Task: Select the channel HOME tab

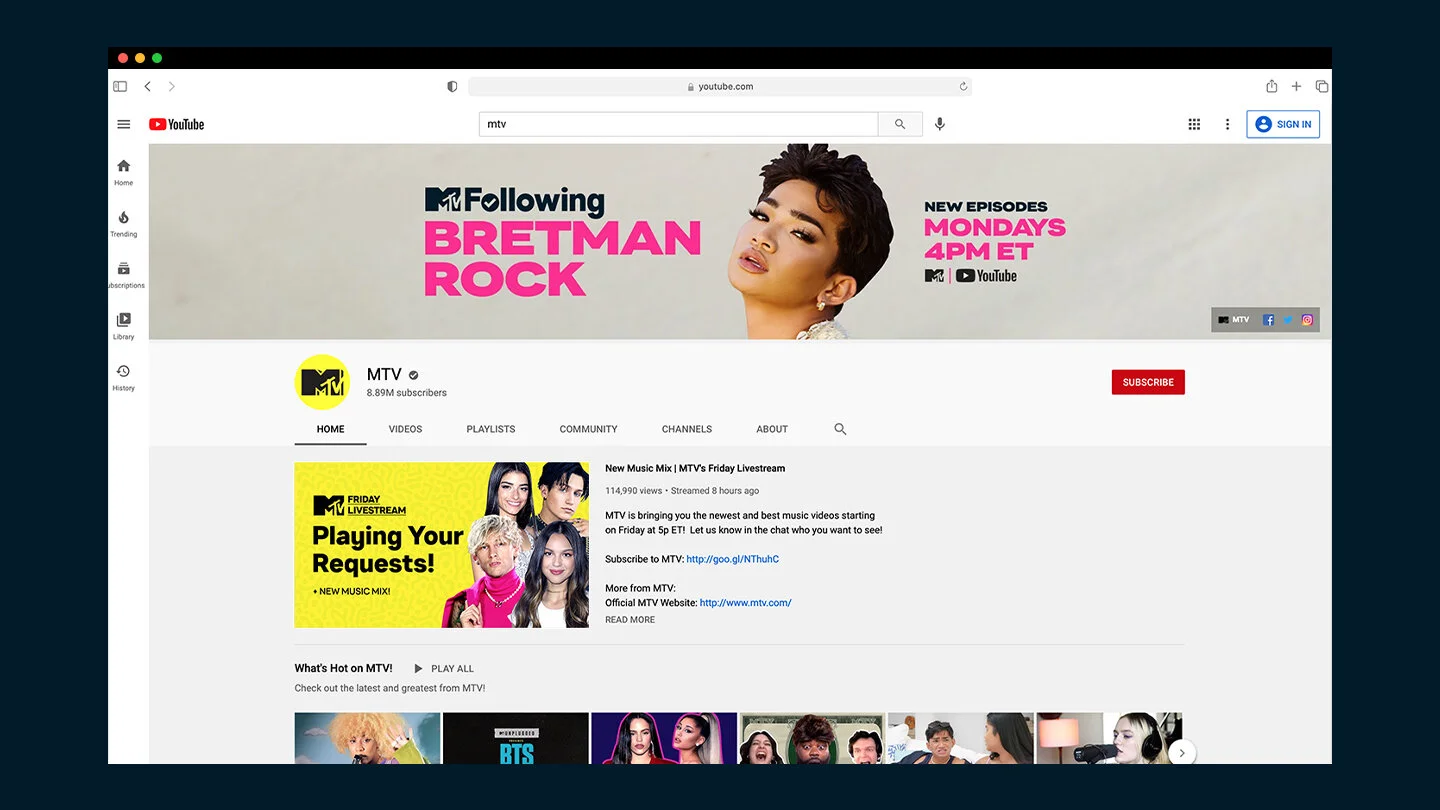Action: coord(331,429)
